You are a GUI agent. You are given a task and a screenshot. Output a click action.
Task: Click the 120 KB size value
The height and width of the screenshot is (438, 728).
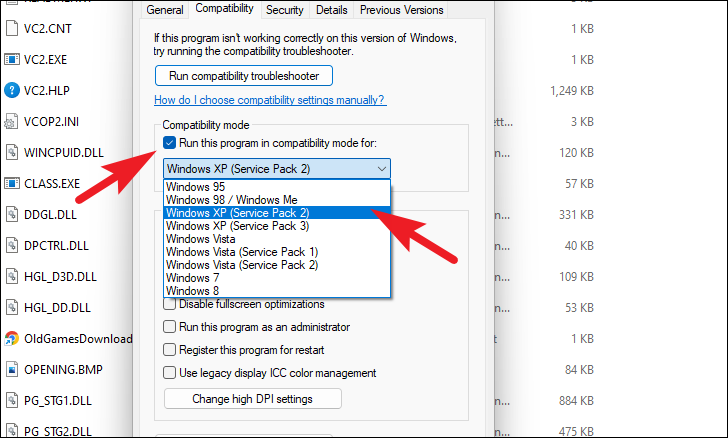[x=576, y=153]
